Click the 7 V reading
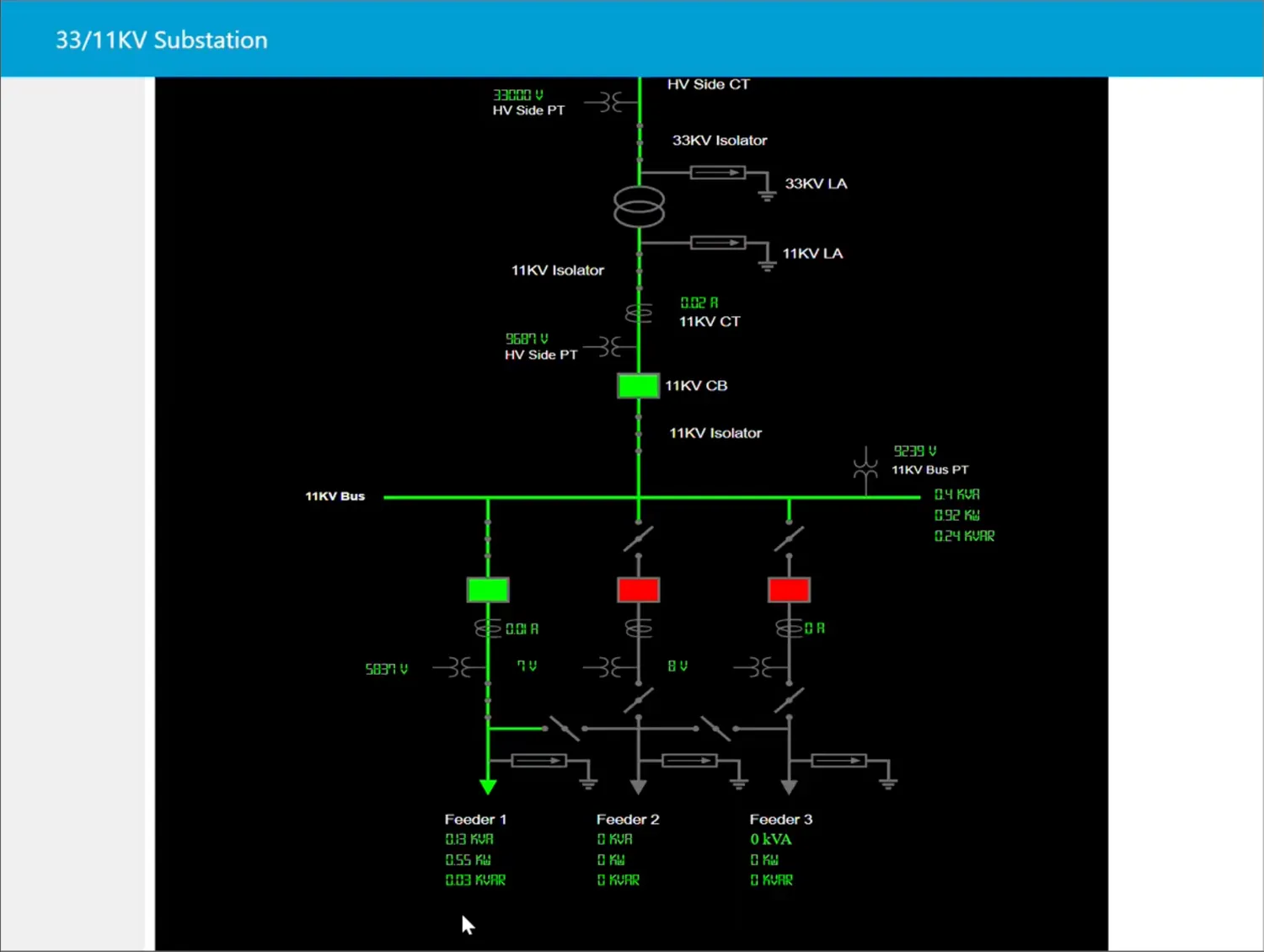 [x=527, y=666]
